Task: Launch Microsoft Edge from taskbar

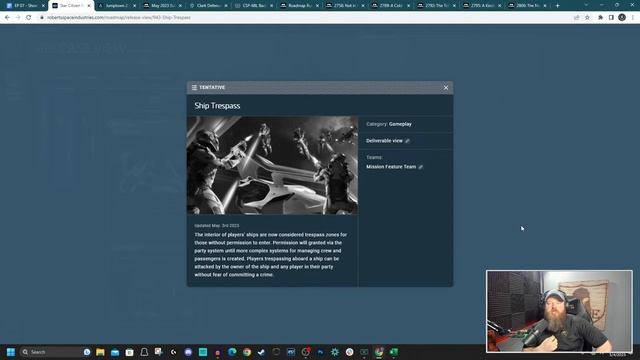Action: tap(232, 352)
